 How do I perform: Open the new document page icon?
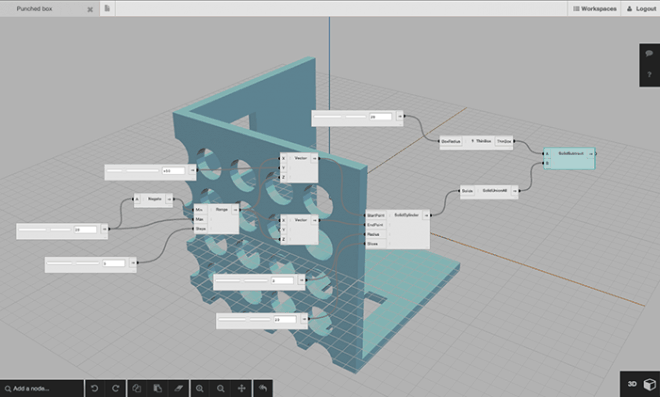[107, 8]
